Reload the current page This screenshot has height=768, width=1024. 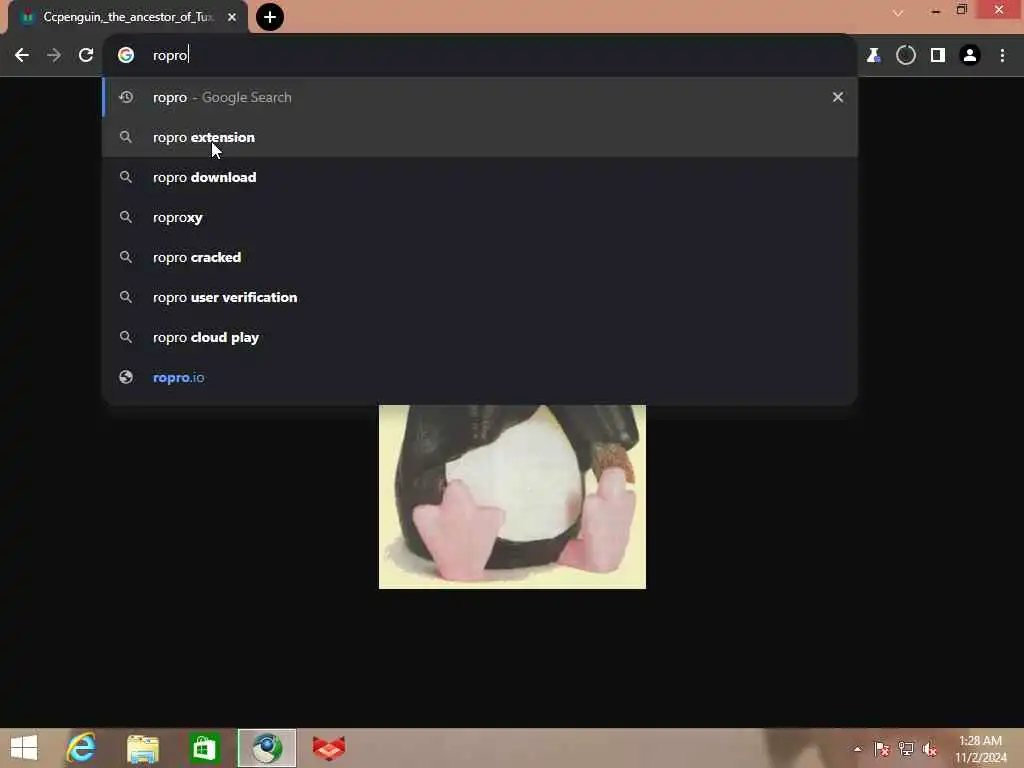[86, 56]
